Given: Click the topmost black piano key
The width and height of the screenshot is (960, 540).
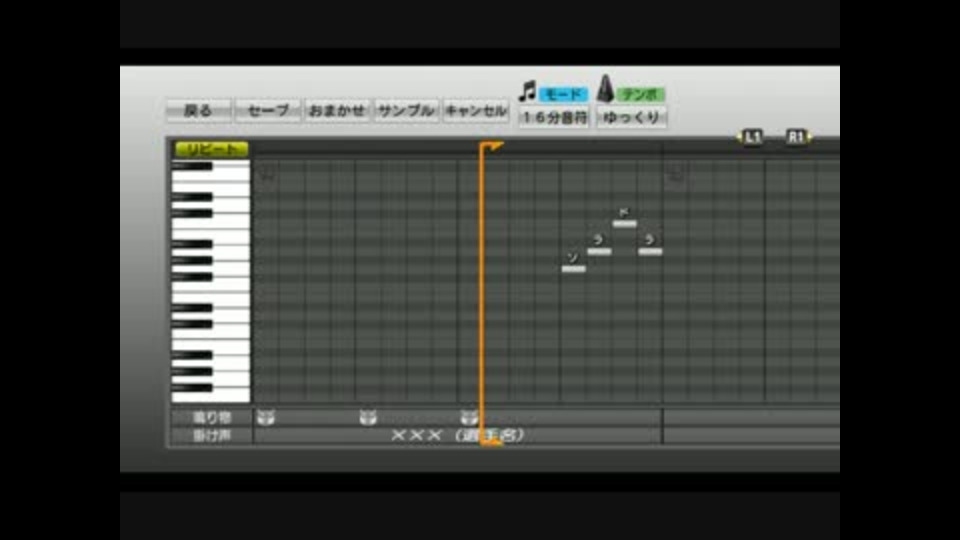Looking at the screenshot, I should pyautogui.click(x=192, y=166).
